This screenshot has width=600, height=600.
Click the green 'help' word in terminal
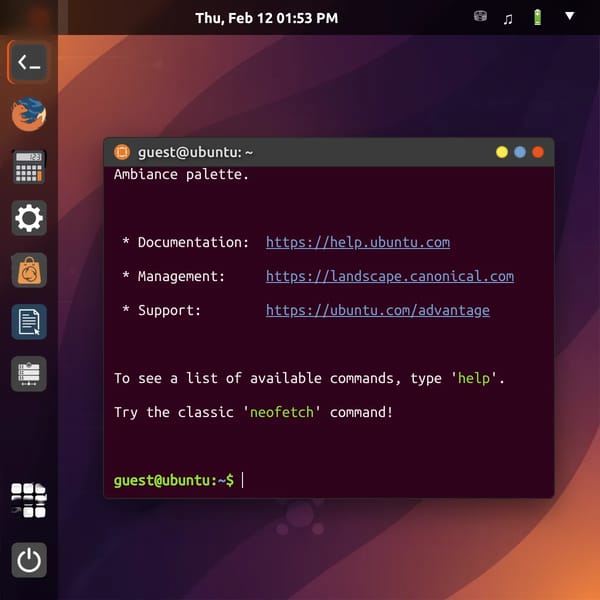click(474, 378)
